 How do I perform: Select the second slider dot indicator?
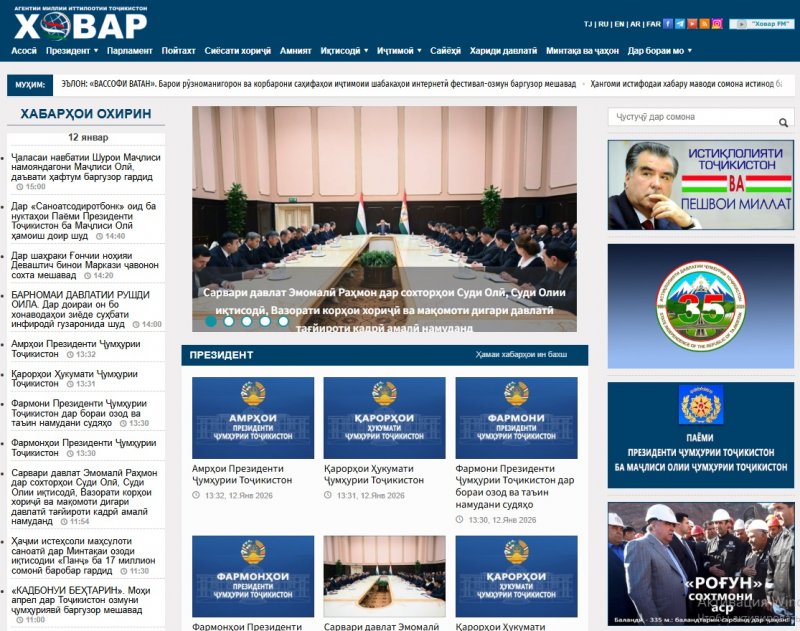pos(229,321)
